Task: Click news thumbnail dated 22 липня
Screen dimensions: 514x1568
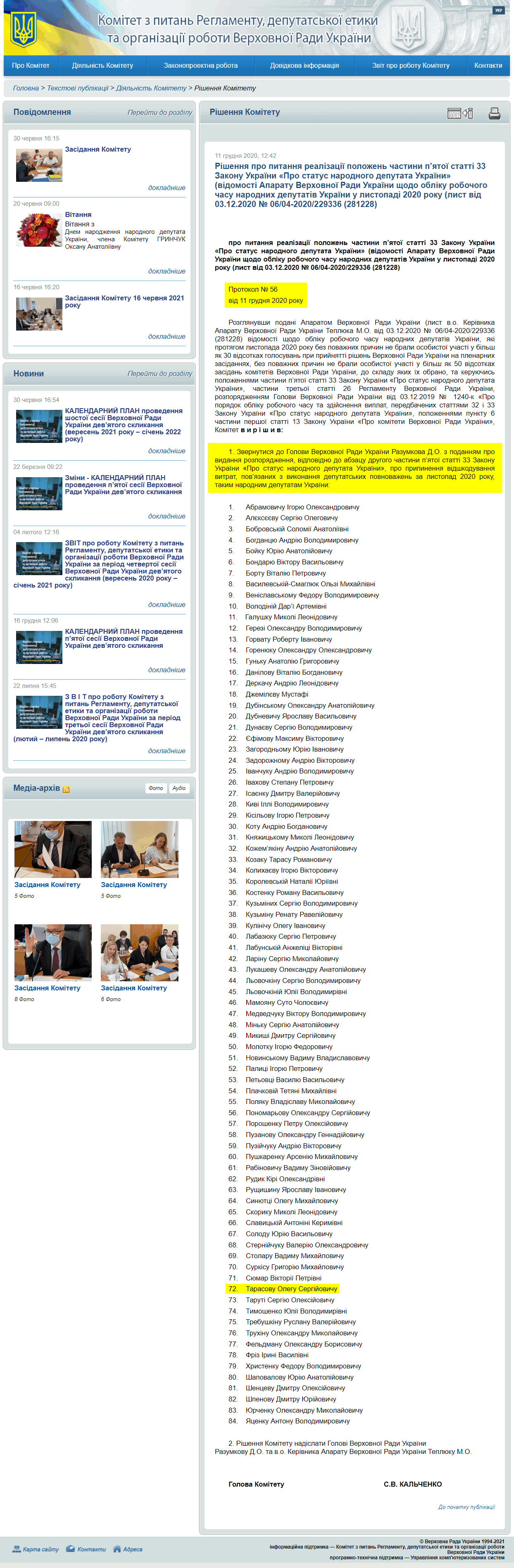Action: (x=39, y=711)
